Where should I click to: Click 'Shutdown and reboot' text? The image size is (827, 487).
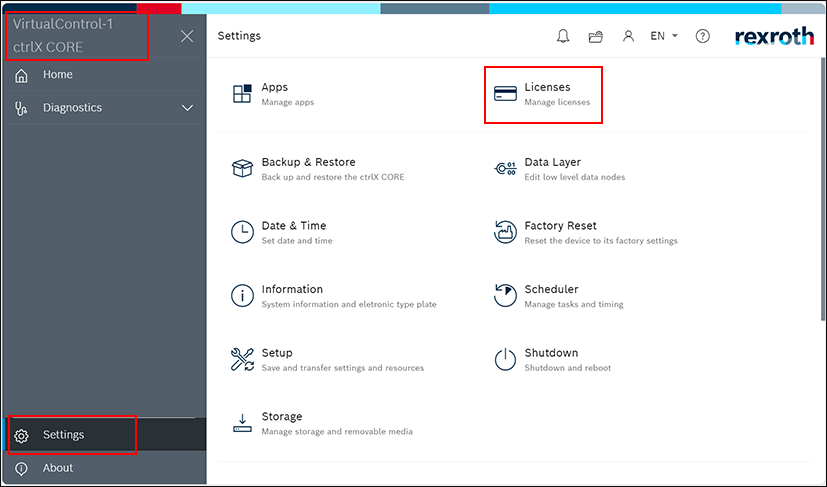(568, 368)
